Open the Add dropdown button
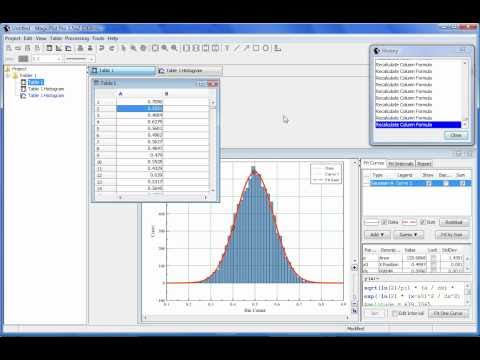Viewport: 480px width, 360px height. tap(377, 235)
